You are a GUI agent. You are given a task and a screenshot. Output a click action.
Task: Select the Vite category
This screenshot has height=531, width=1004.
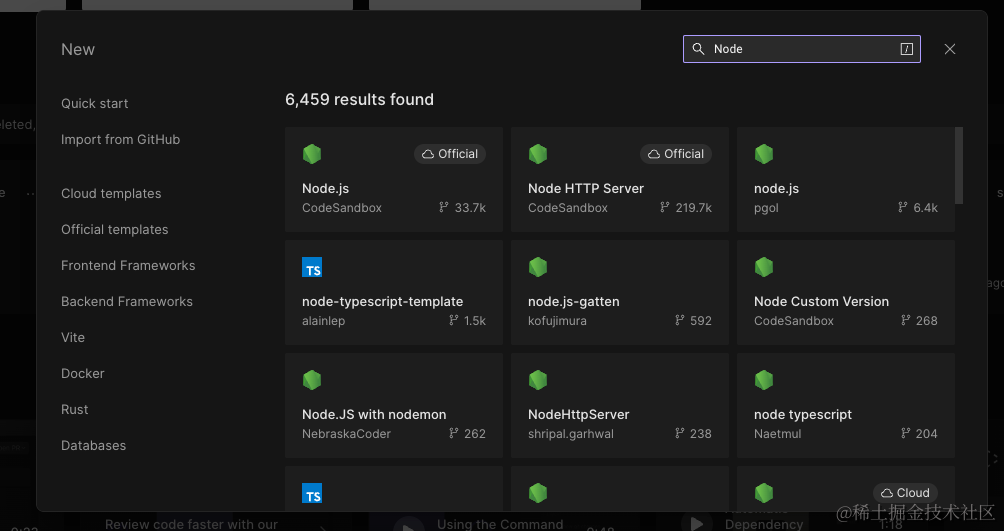72,337
